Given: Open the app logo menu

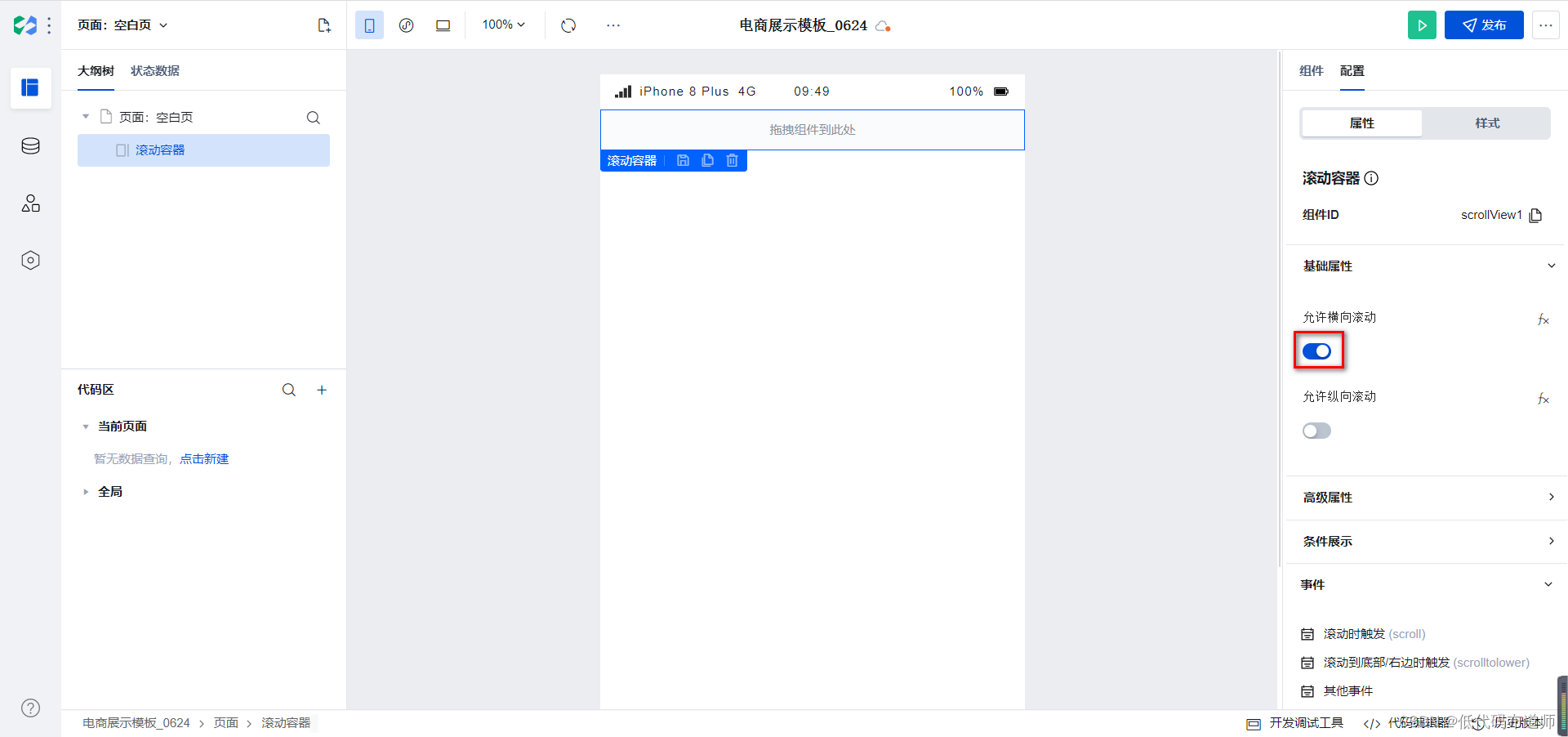Looking at the screenshot, I should coord(25,25).
